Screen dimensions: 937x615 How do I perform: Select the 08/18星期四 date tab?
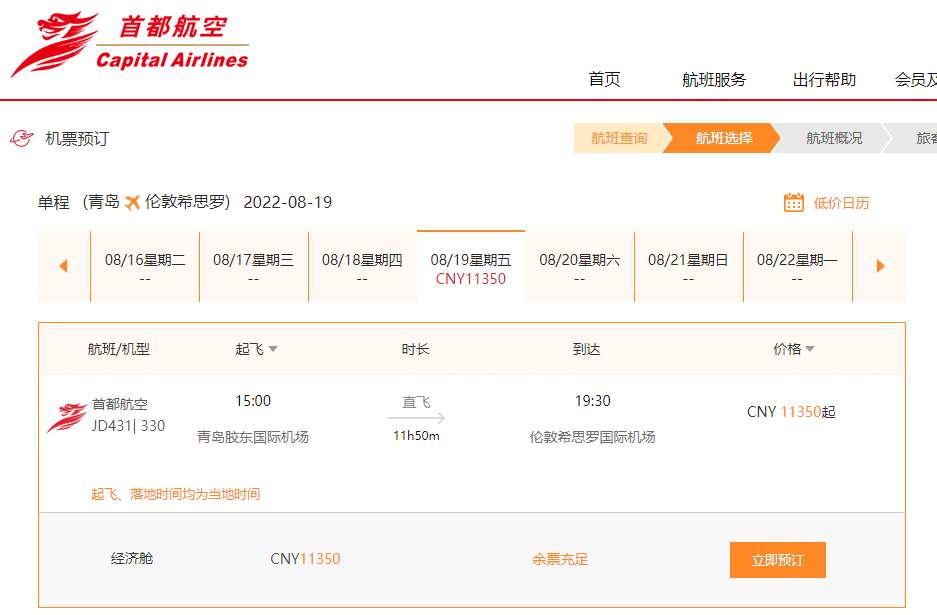(362, 267)
